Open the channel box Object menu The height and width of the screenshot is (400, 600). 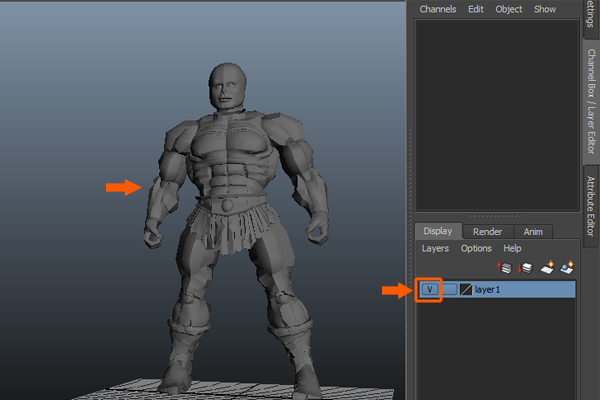tap(509, 9)
